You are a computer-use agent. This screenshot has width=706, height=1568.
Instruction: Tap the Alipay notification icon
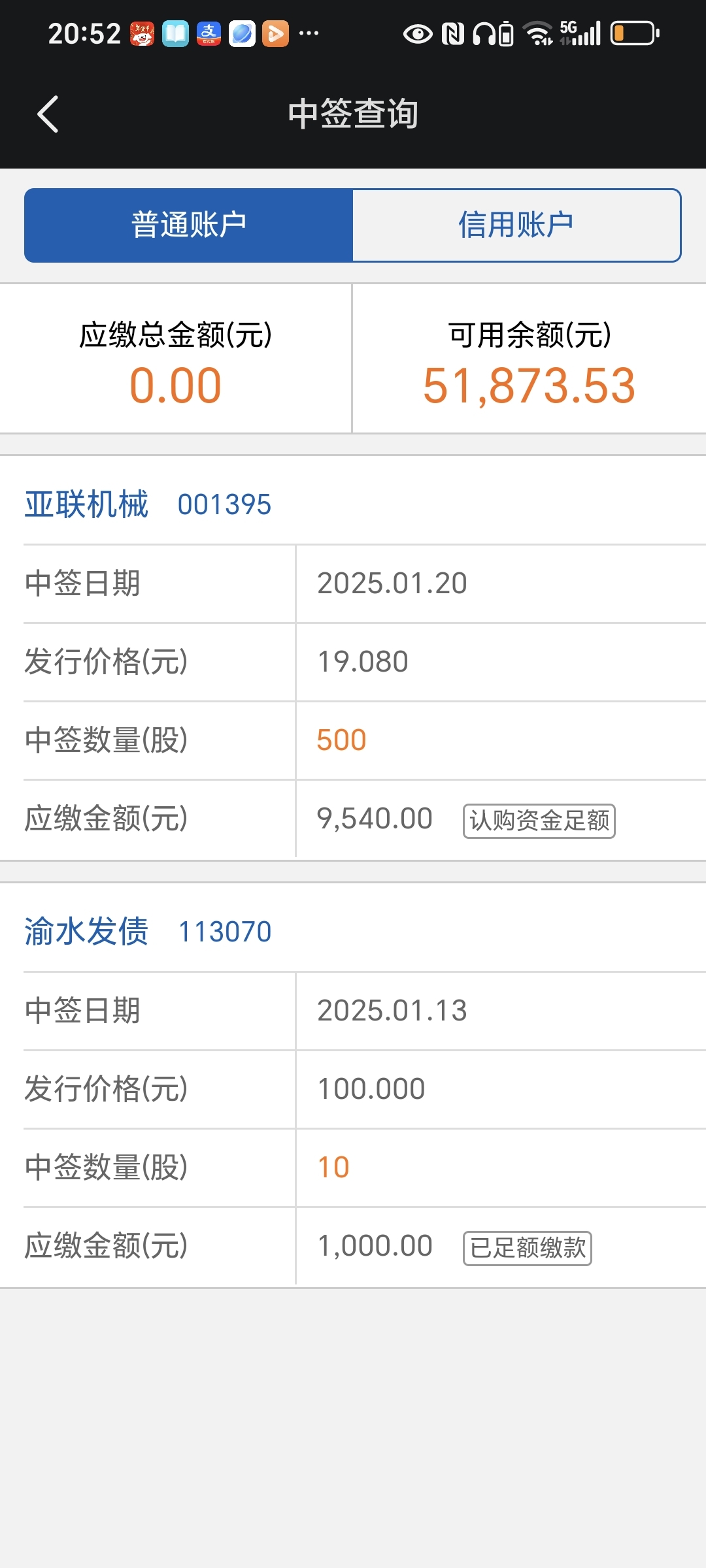click(x=209, y=34)
